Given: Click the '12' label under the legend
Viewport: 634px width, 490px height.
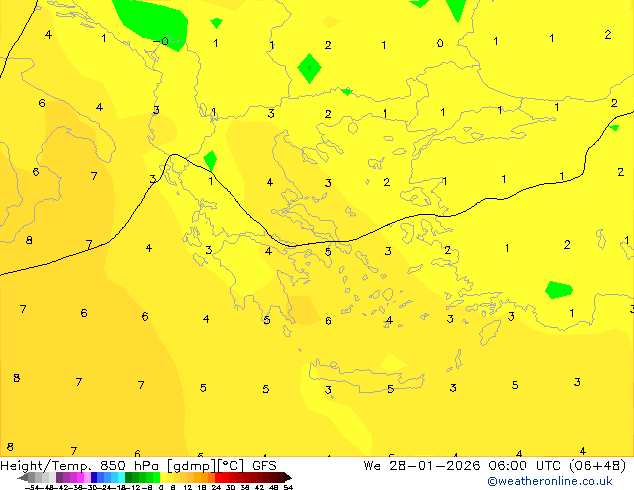Looking at the screenshot, I should 187,487.
